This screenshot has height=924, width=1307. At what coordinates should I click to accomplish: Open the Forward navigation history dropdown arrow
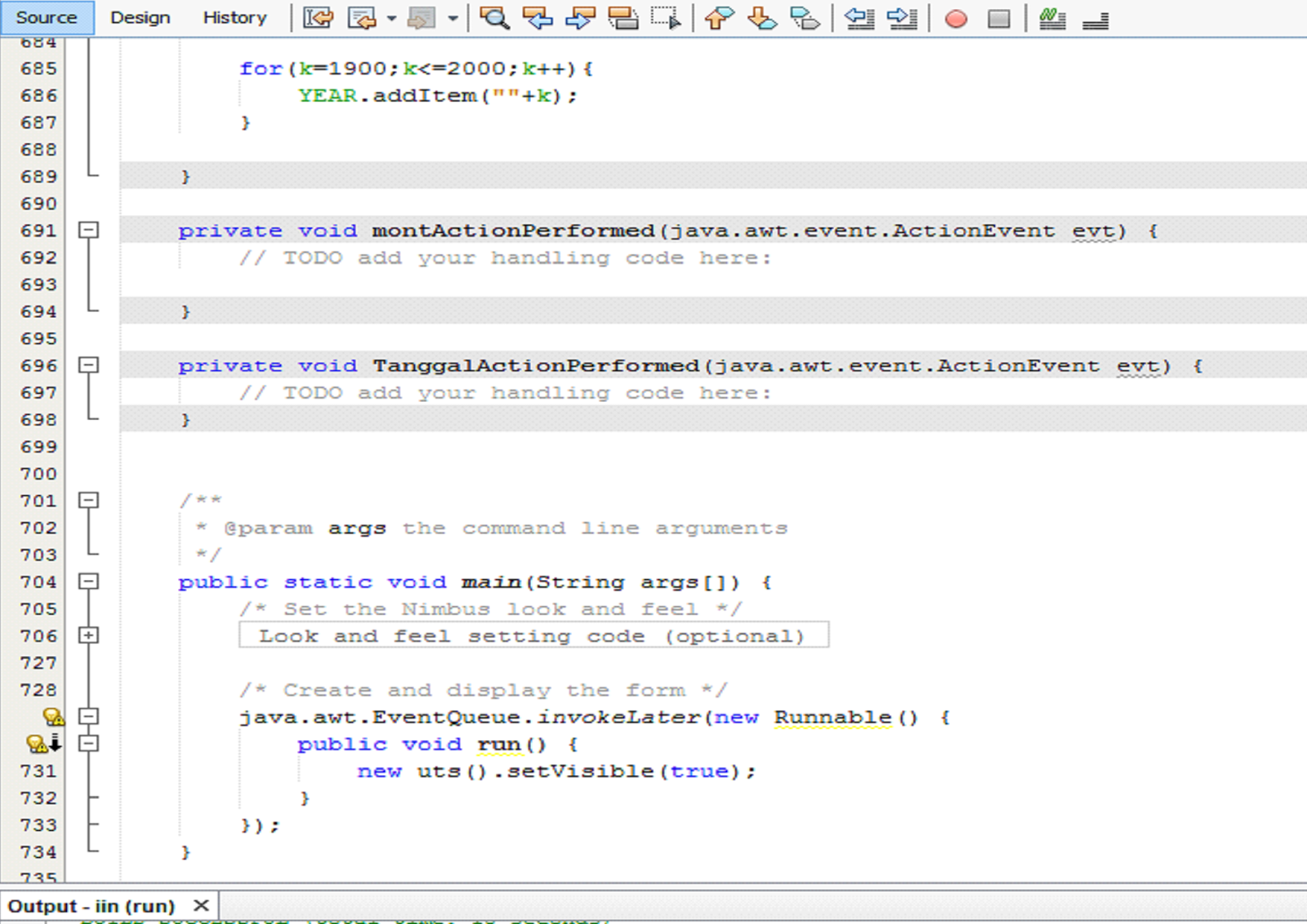(452, 18)
